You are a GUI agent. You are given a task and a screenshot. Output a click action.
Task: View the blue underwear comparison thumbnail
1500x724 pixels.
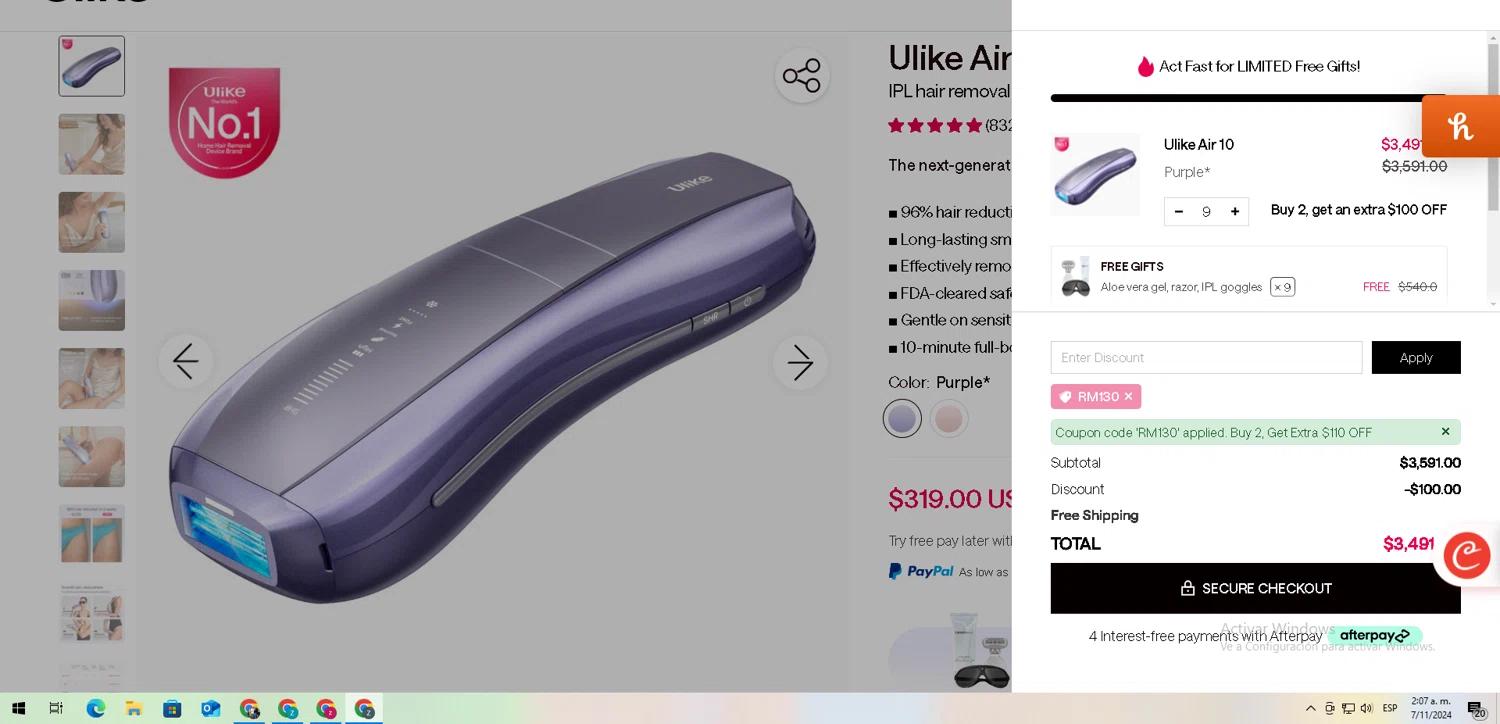[x=92, y=534]
